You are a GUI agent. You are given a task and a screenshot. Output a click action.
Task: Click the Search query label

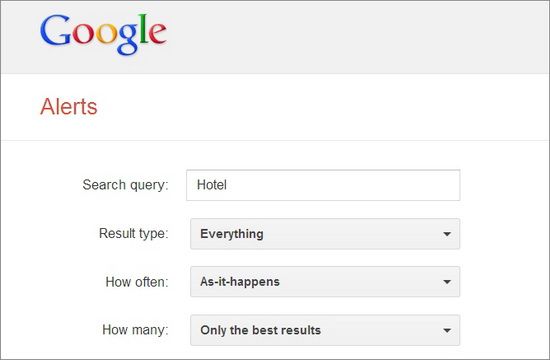(x=126, y=185)
